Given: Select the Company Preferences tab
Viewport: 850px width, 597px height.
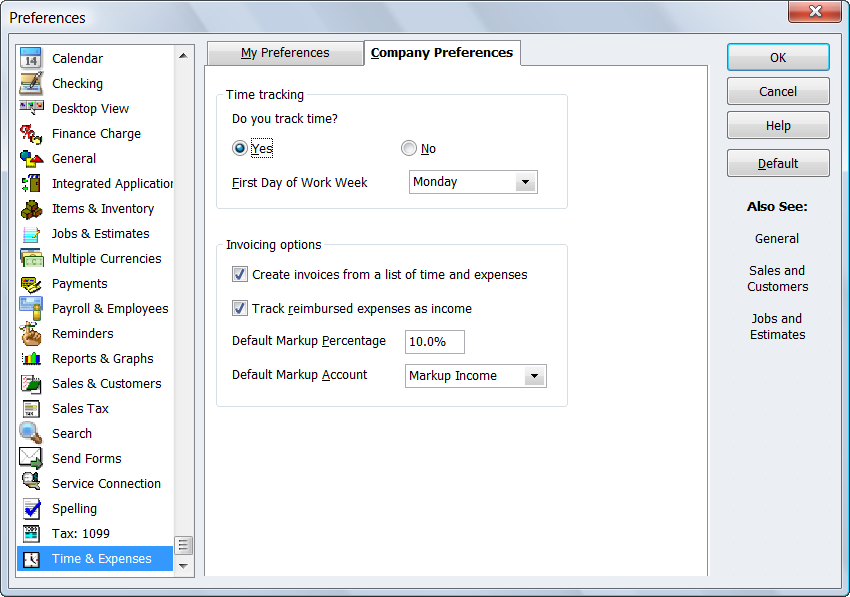Looking at the screenshot, I should pos(442,53).
